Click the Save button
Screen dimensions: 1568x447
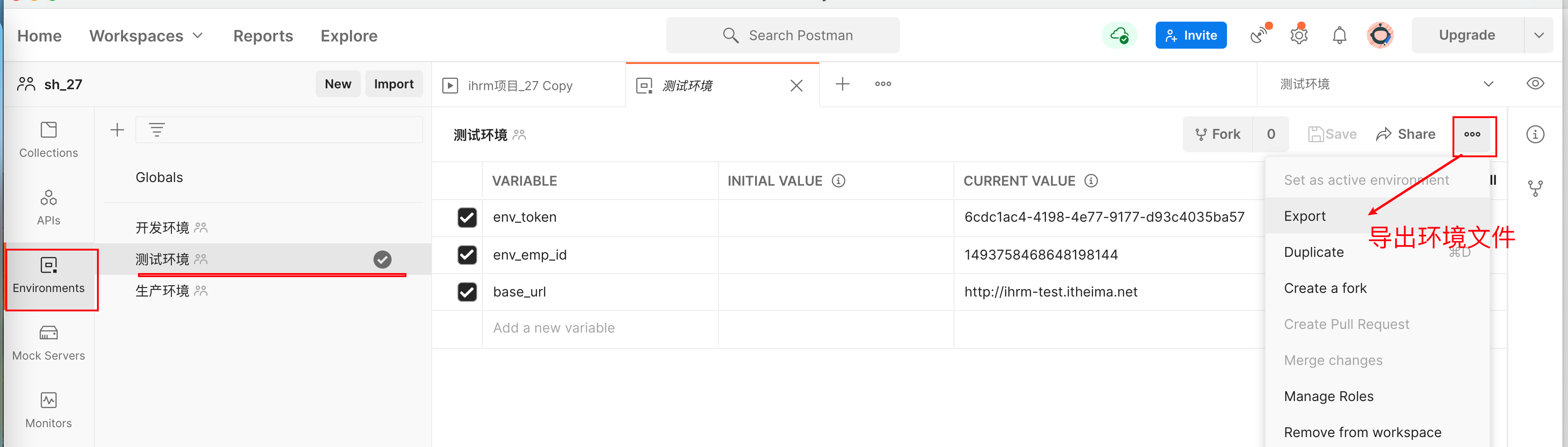pos(1332,134)
